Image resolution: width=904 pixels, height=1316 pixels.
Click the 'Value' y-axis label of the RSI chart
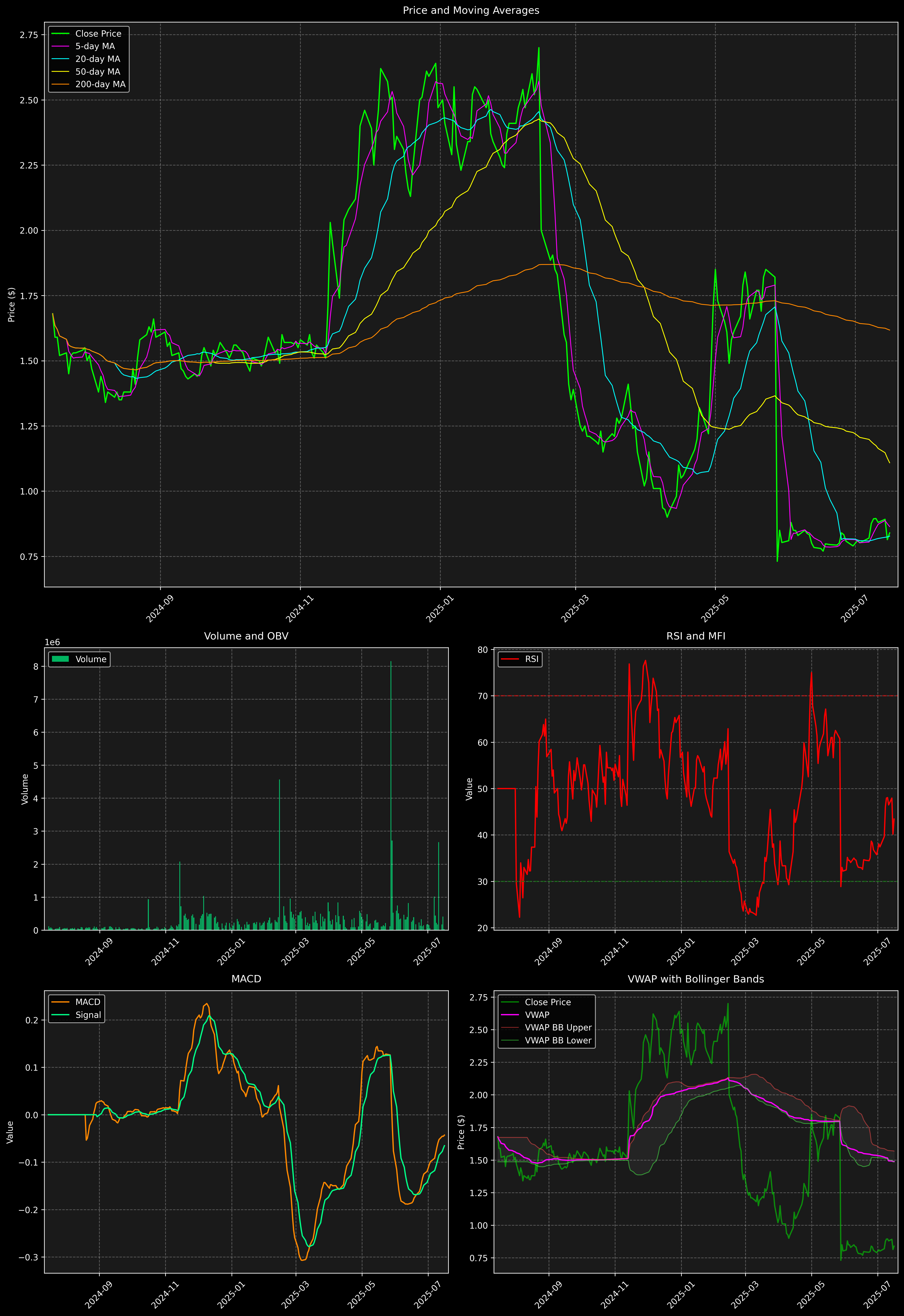[x=469, y=789]
